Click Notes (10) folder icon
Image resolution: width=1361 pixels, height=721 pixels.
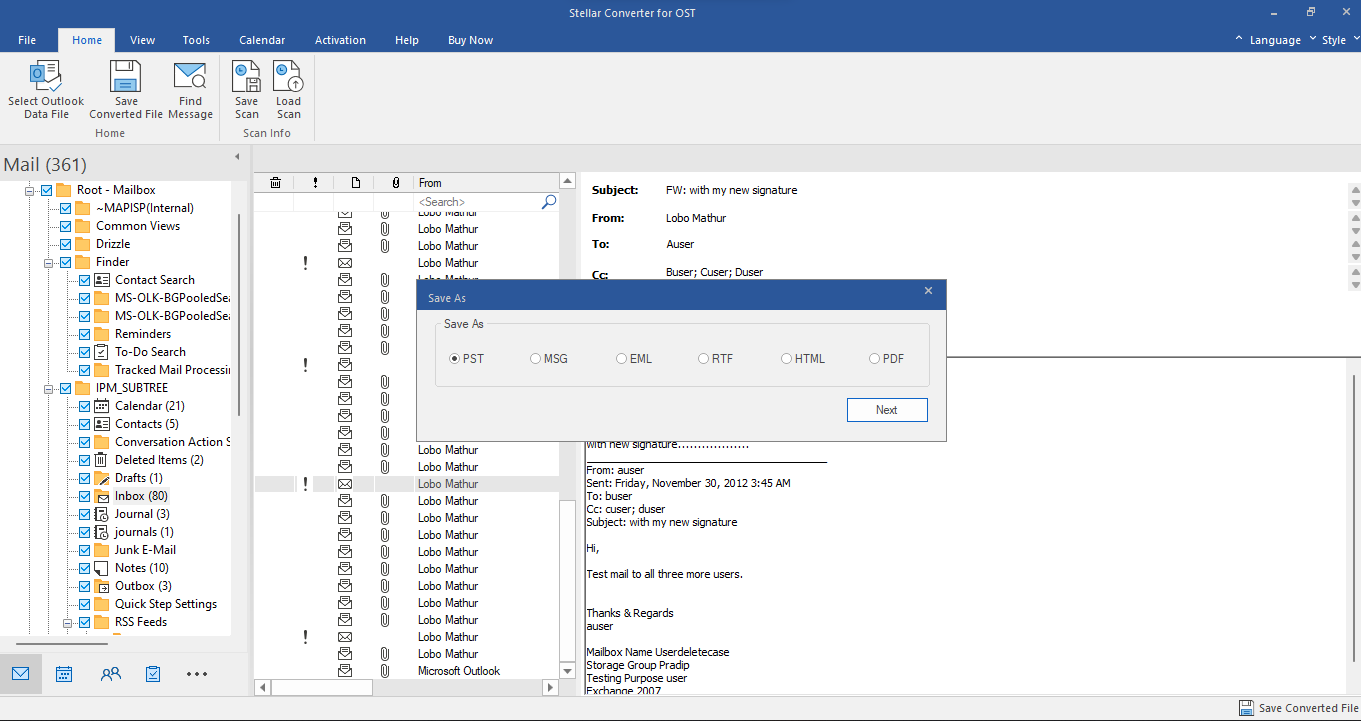(101, 568)
